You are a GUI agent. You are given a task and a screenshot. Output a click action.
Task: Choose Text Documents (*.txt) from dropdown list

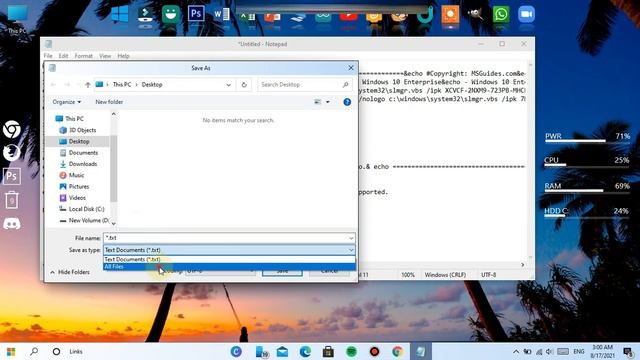pos(229,259)
